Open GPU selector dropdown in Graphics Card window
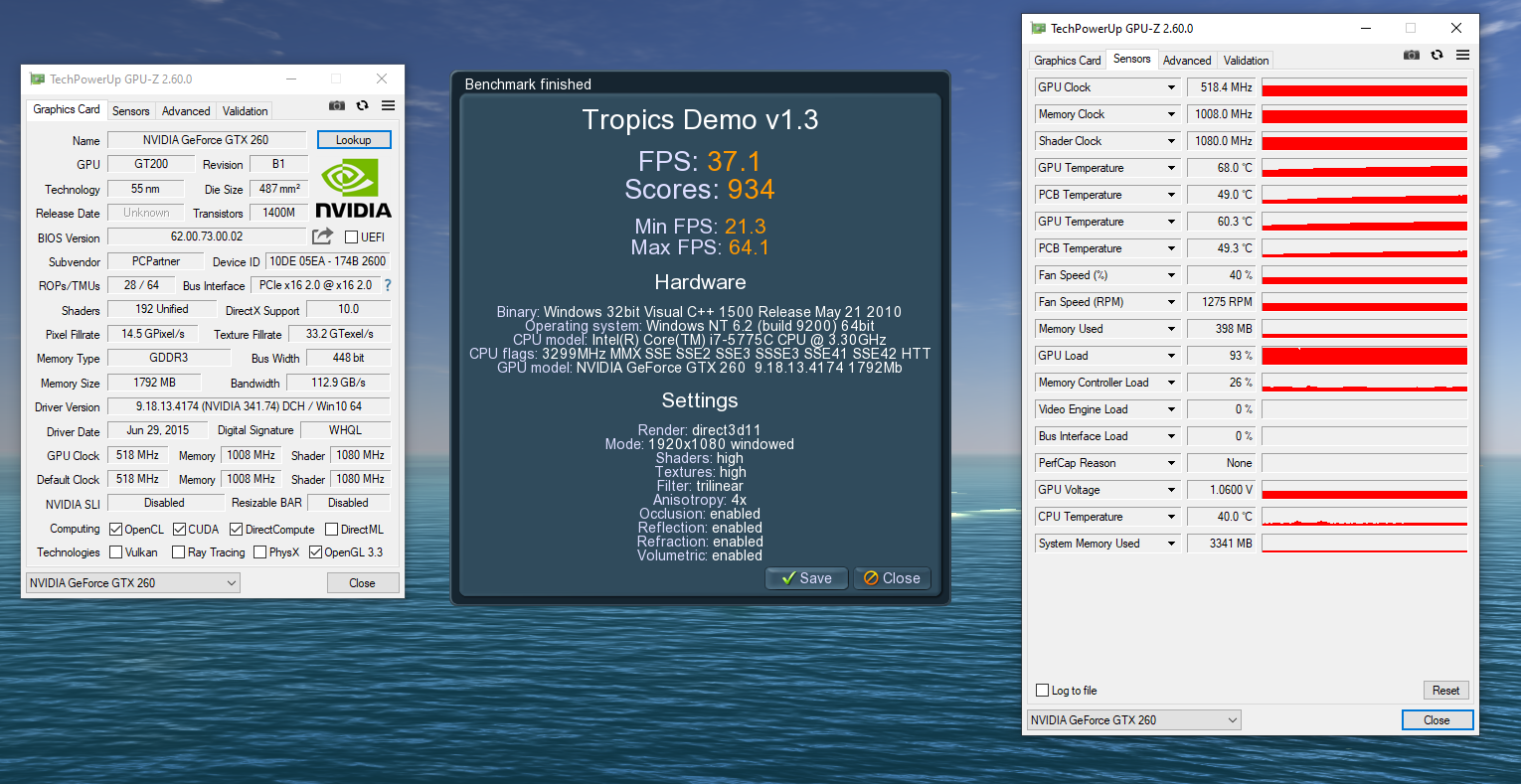Image resolution: width=1521 pixels, height=784 pixels. [133, 583]
